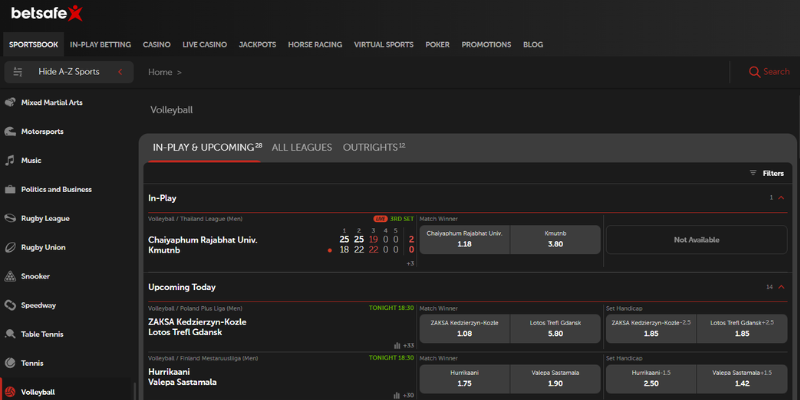Click the Home breadcrumb link
800x400 pixels.
160,72
